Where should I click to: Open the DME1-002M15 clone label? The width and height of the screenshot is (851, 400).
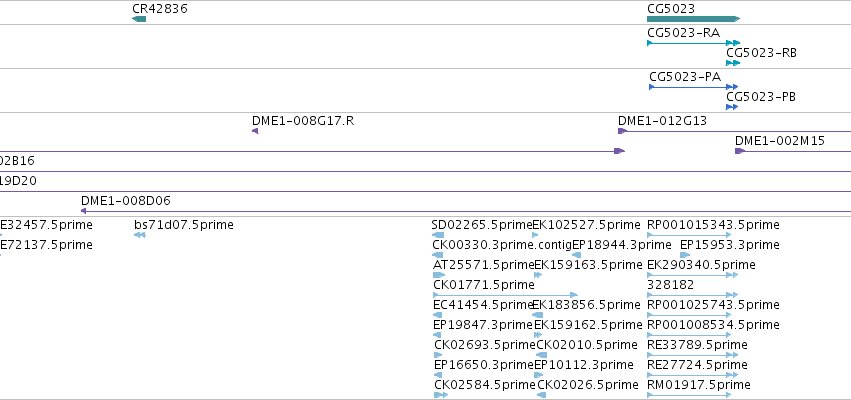(x=779, y=141)
